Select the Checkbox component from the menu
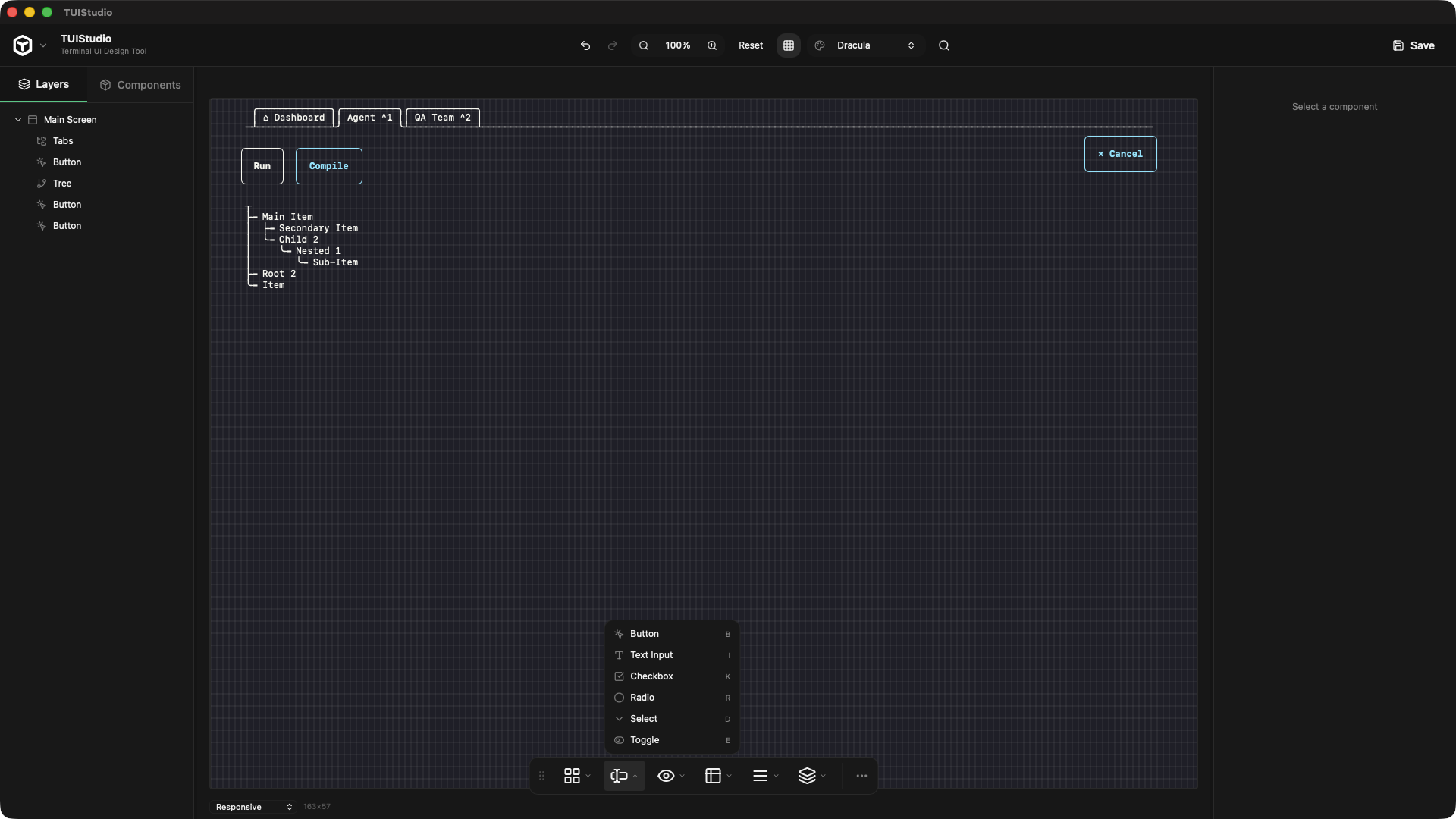1456x819 pixels. 652,676
